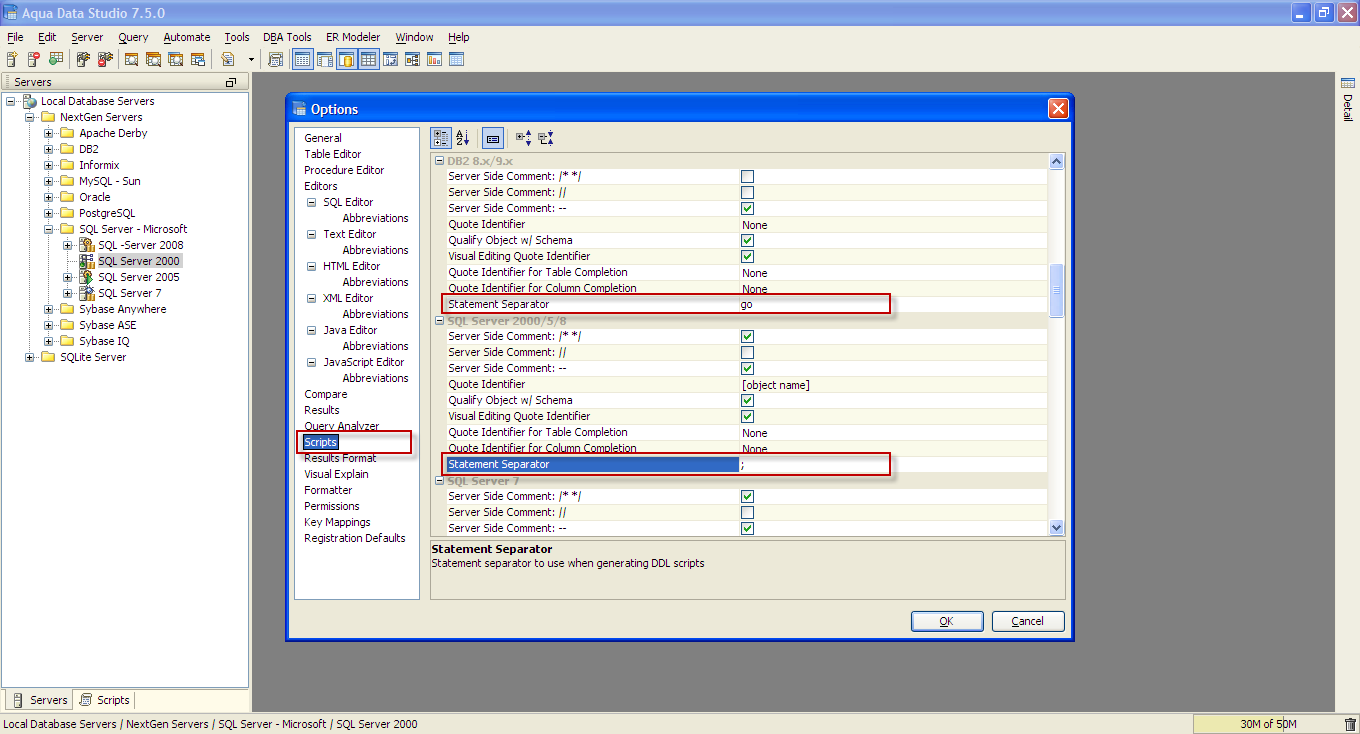
Task: Click the scroll-shaped script icon in main toolbar
Action: pyautogui.click(x=277, y=60)
